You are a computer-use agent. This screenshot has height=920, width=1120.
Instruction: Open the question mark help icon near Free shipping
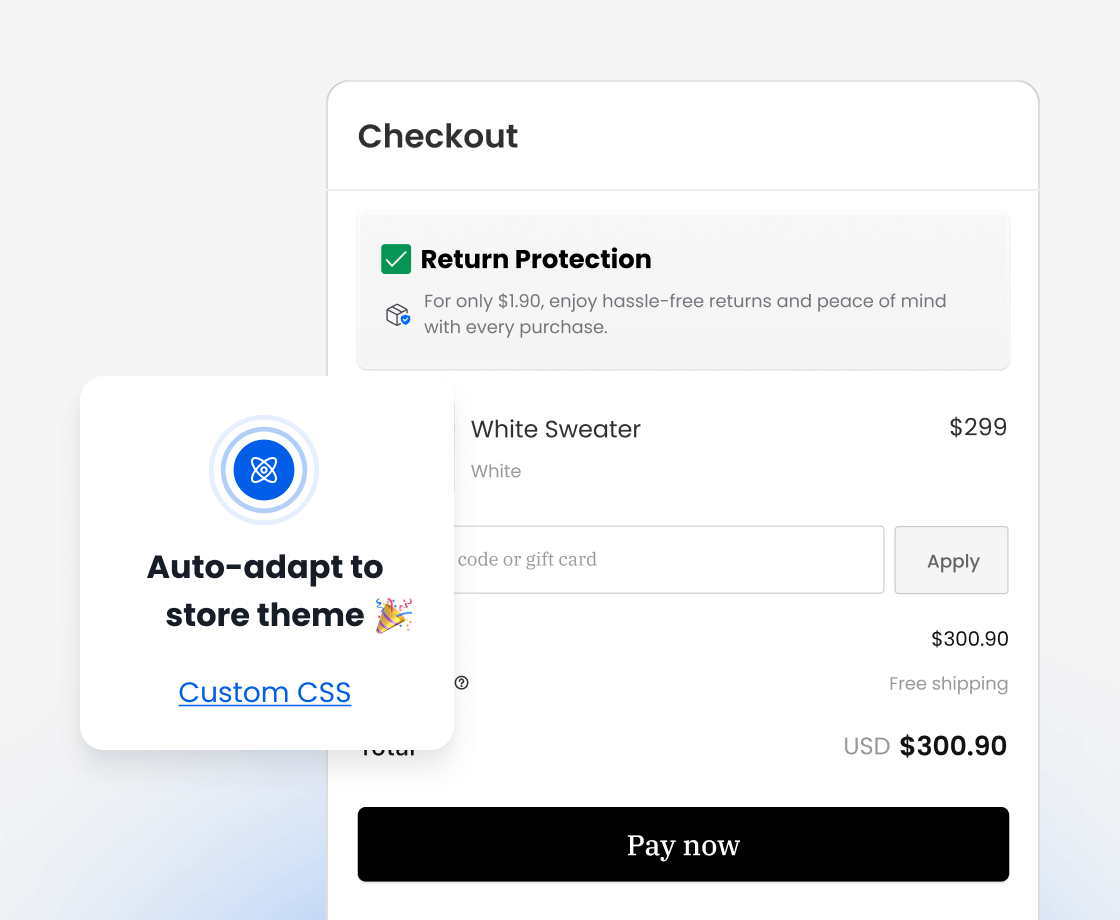(x=461, y=683)
